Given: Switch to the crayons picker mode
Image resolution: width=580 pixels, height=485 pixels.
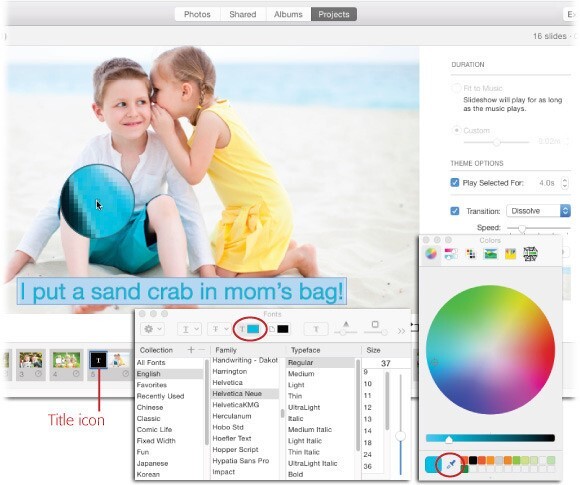Looking at the screenshot, I should tap(510, 254).
